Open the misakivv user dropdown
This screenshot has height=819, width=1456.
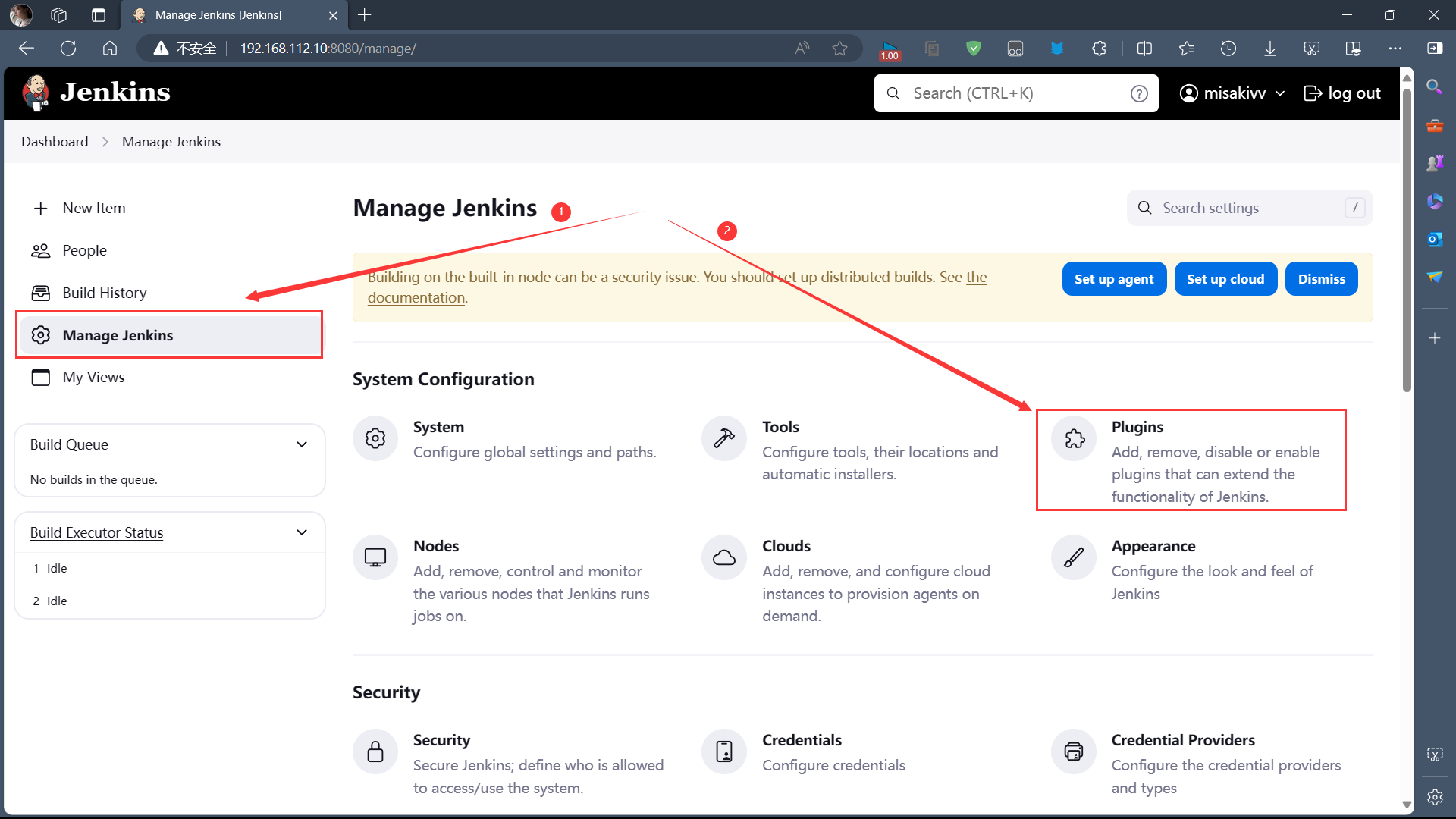coord(1232,93)
